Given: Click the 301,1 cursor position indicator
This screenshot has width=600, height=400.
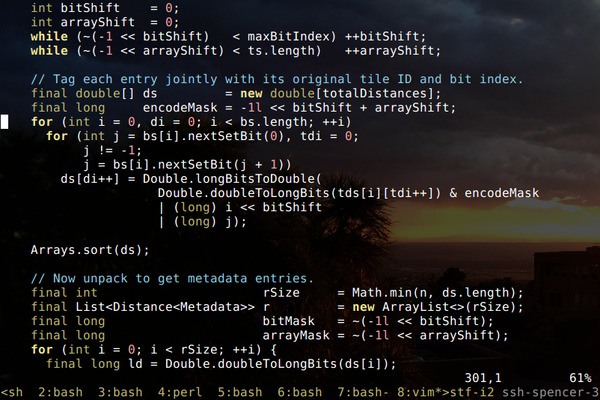Looking at the screenshot, I should pos(483,378).
